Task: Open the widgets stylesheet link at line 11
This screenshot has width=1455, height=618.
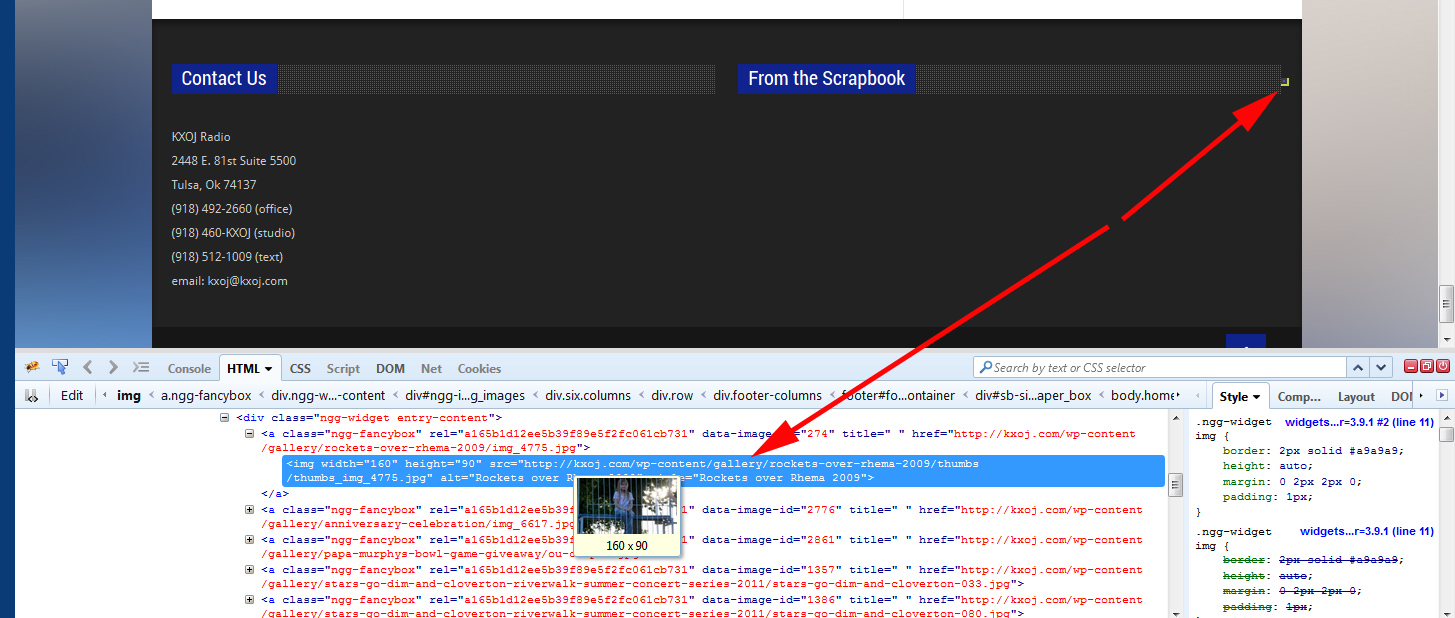Action: coord(1359,422)
